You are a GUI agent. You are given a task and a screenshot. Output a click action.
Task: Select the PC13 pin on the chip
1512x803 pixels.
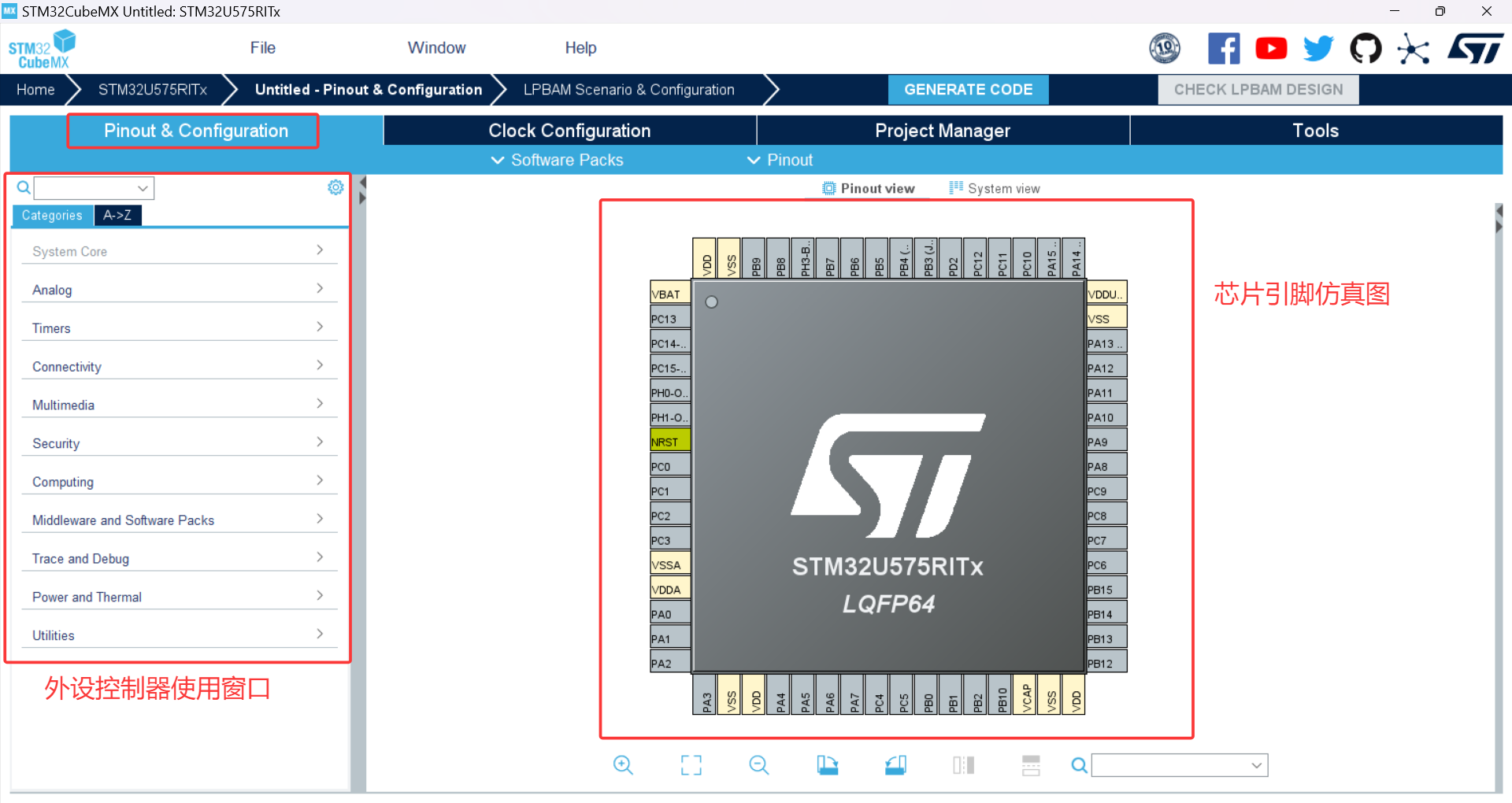click(x=670, y=319)
